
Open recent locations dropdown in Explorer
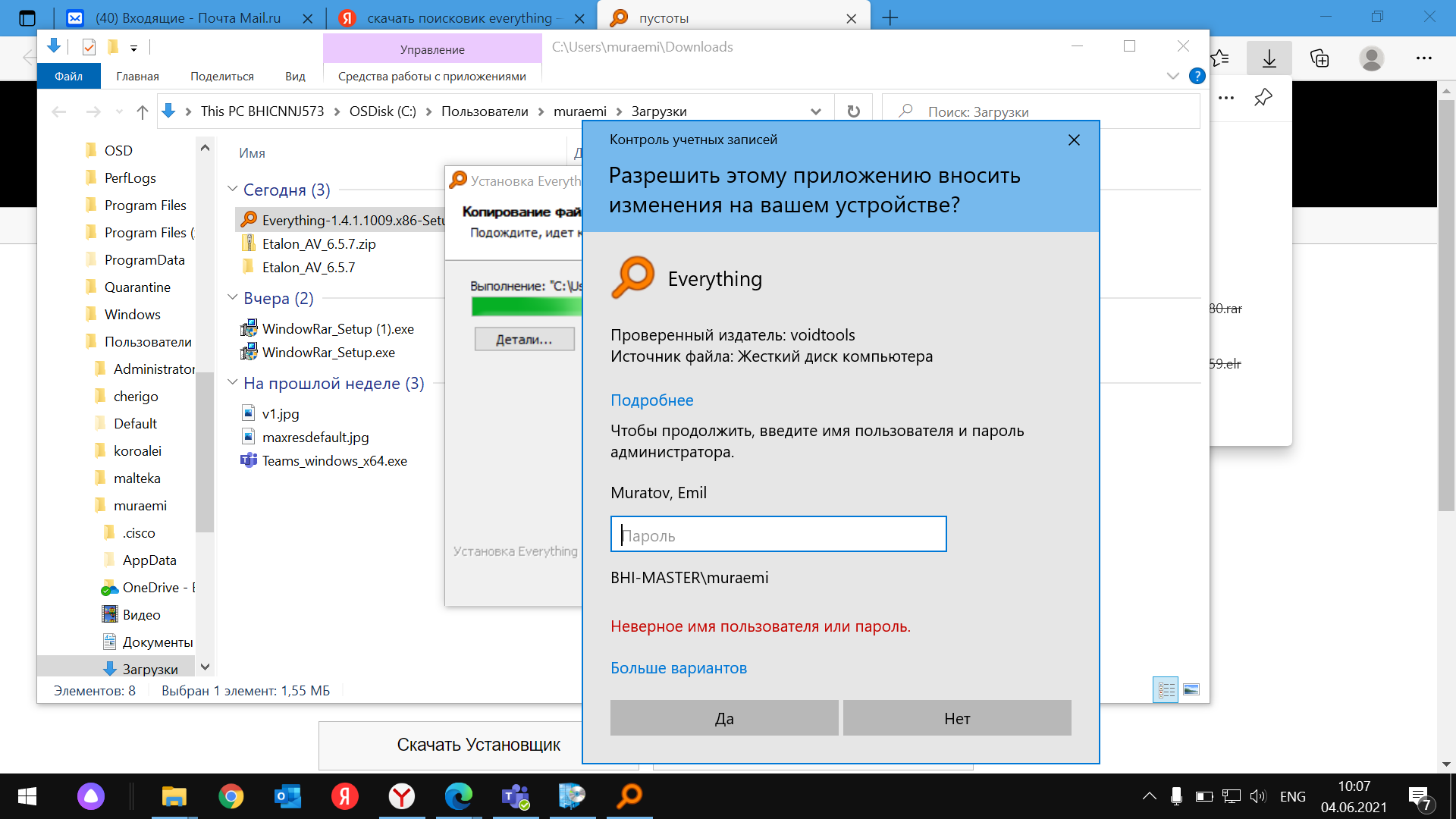coord(119,111)
